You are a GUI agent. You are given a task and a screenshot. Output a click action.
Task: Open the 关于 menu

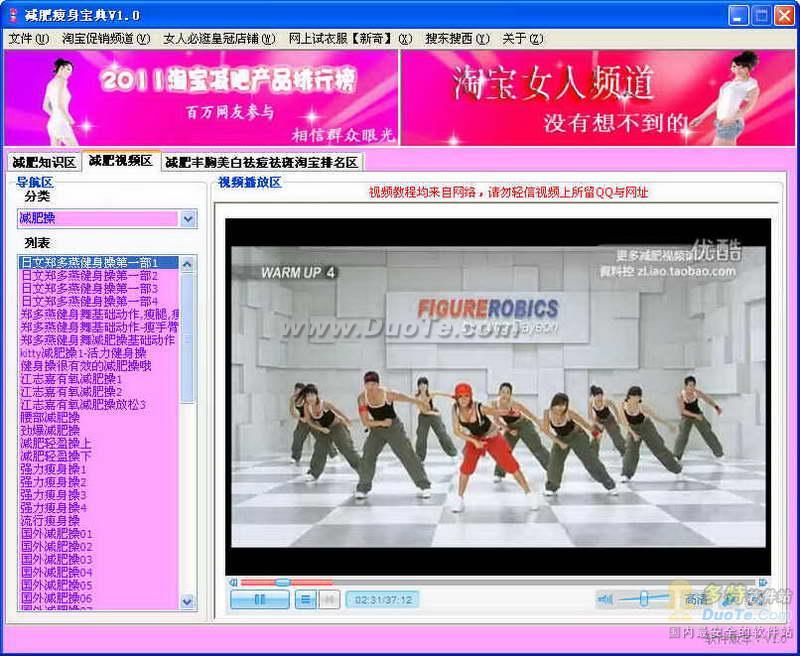(522, 39)
